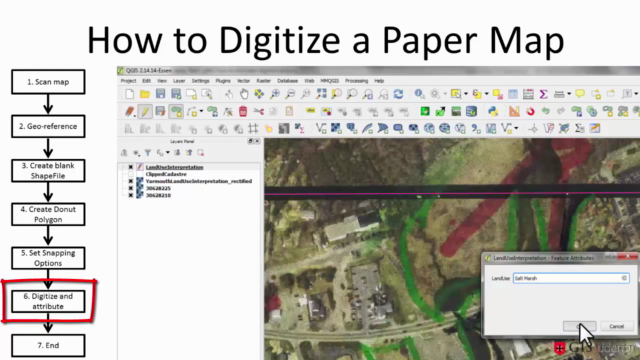The height and width of the screenshot is (360, 640).
Task: Click the purple Sigma statistics icon
Action: [543, 94]
